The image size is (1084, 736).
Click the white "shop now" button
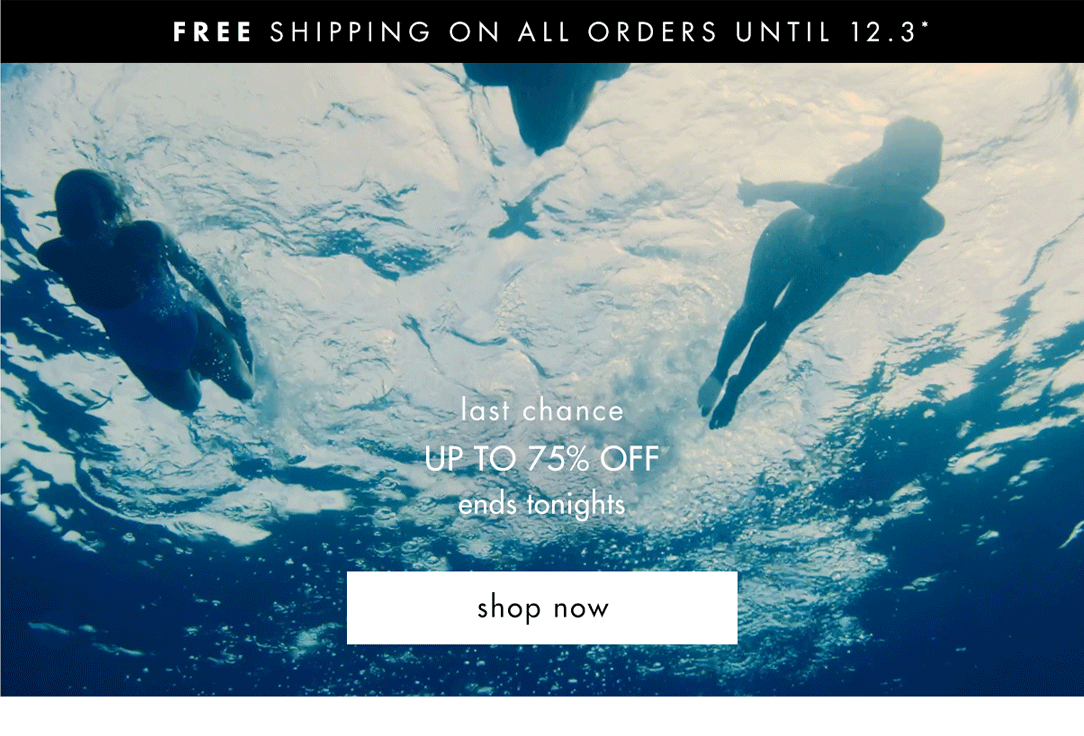pyautogui.click(x=542, y=608)
